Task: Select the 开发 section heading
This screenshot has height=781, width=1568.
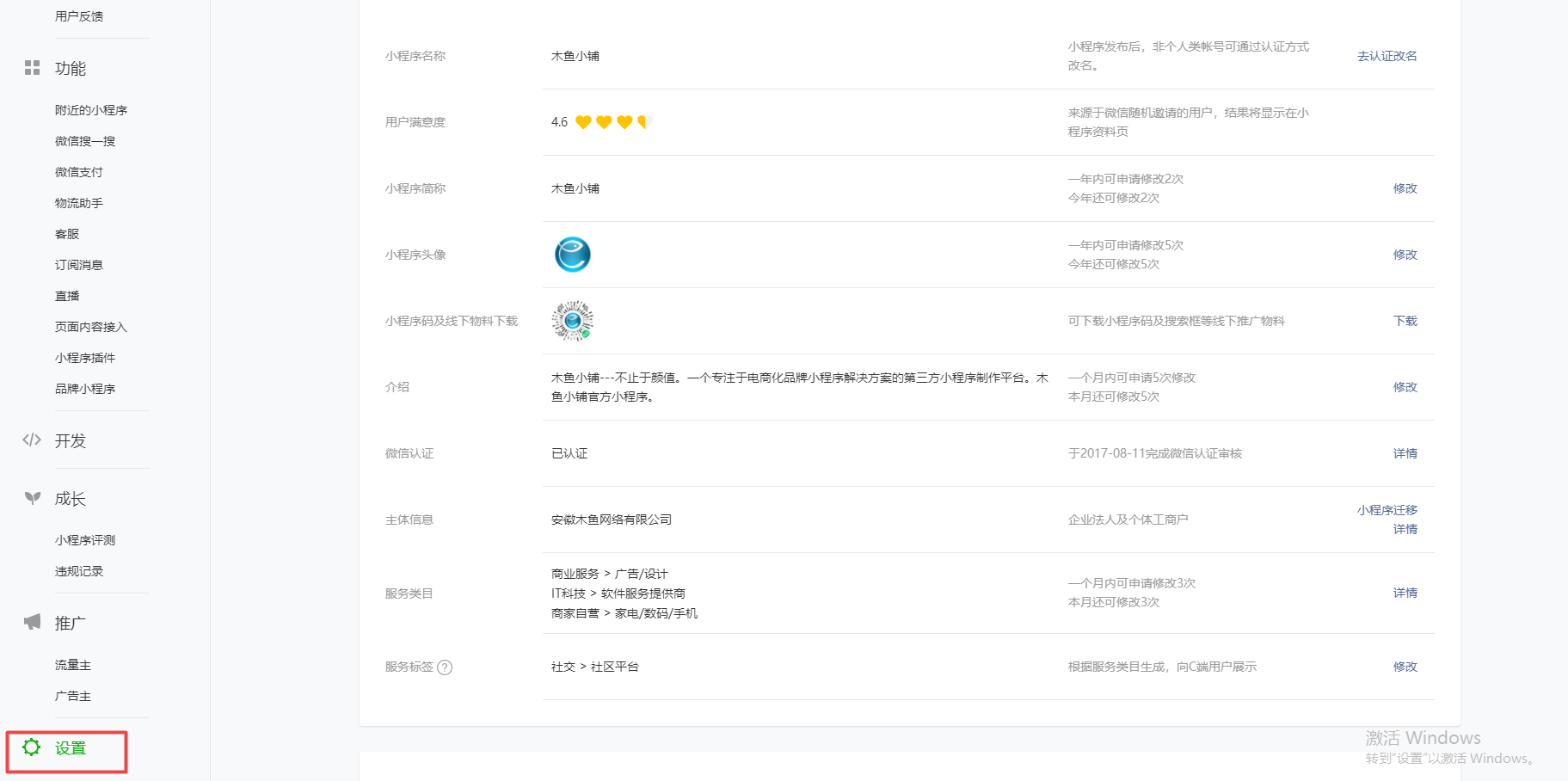Action: click(71, 440)
